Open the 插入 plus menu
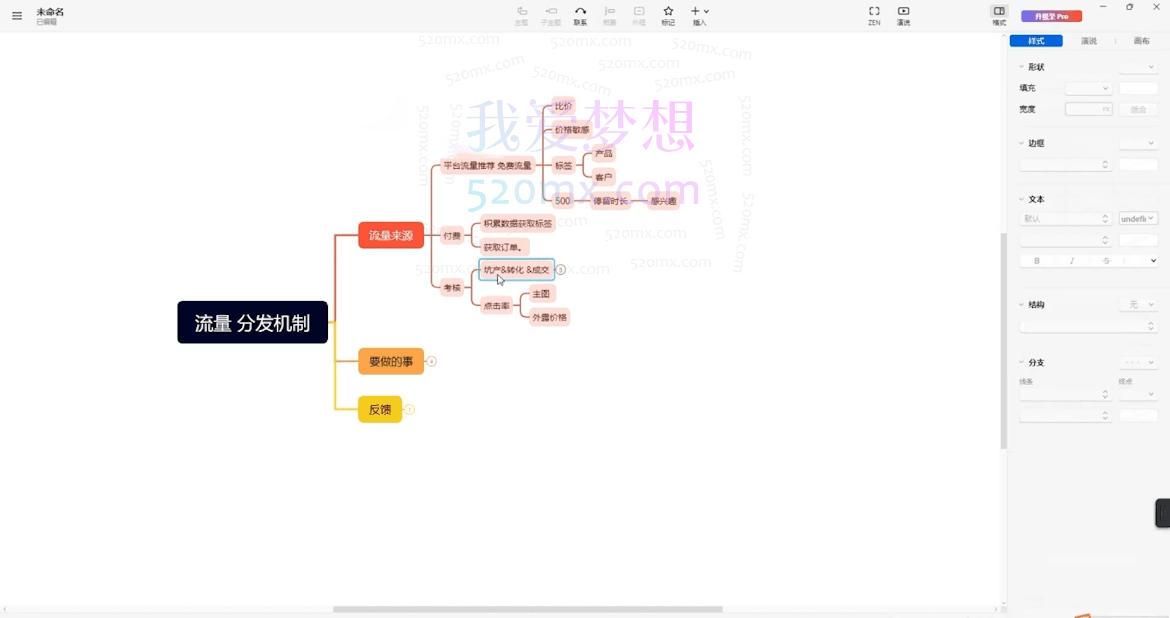This screenshot has width=1170, height=618. (x=699, y=15)
